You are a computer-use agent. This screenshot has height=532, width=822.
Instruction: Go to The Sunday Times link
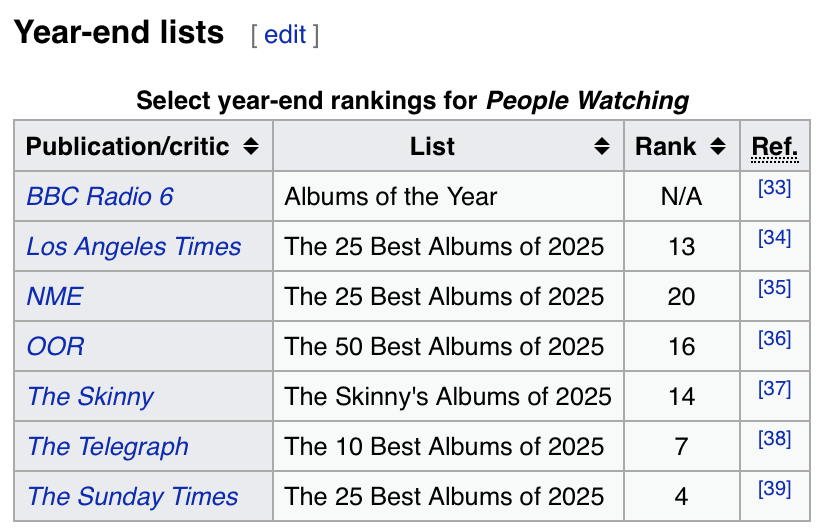[x=133, y=496]
